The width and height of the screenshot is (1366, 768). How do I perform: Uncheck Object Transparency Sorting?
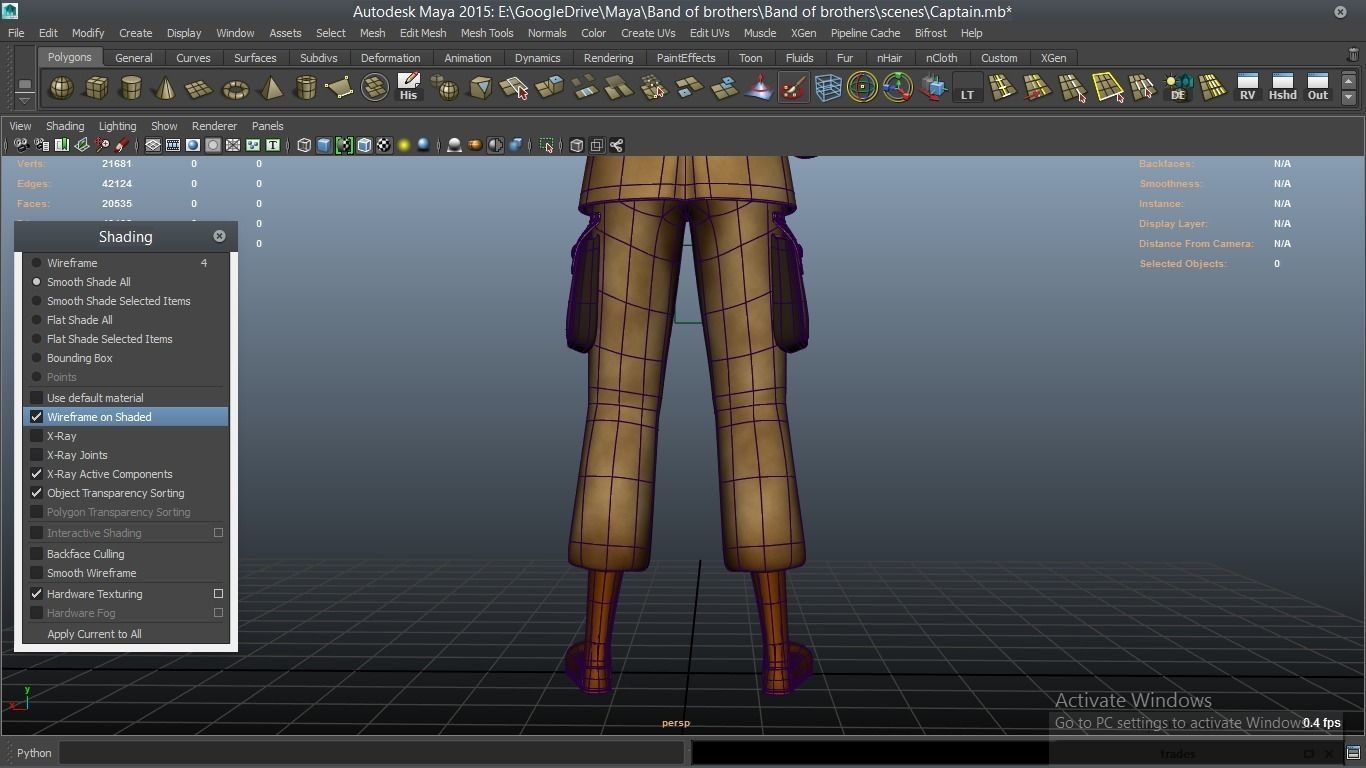37,493
